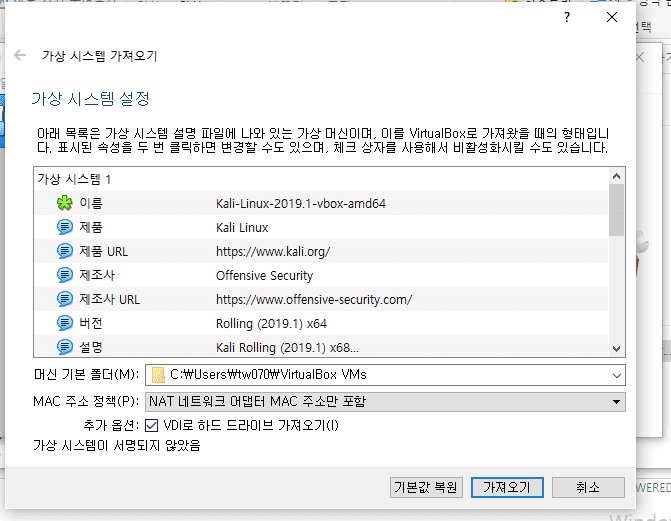Screen dimensions: 671x521
Task: Click the list scrollbar up arrow
Action: [x=616, y=176]
